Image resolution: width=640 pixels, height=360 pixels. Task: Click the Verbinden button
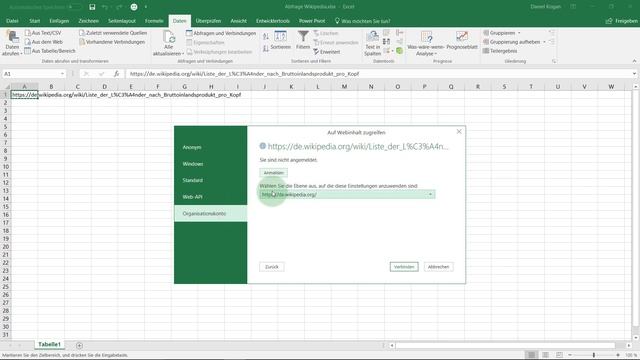click(404, 267)
